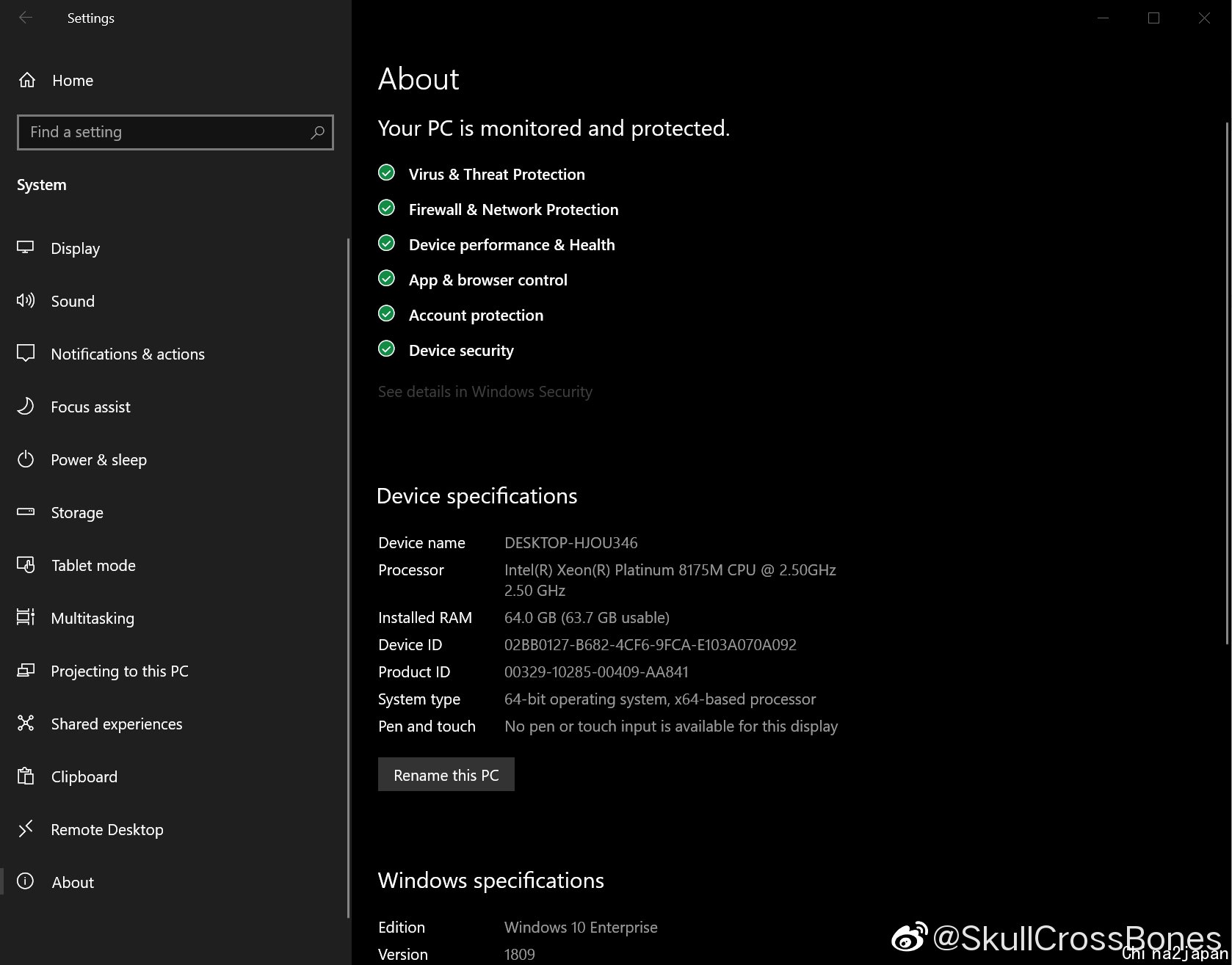Click the Tablet mode icon
The image size is (1232, 965).
26,565
